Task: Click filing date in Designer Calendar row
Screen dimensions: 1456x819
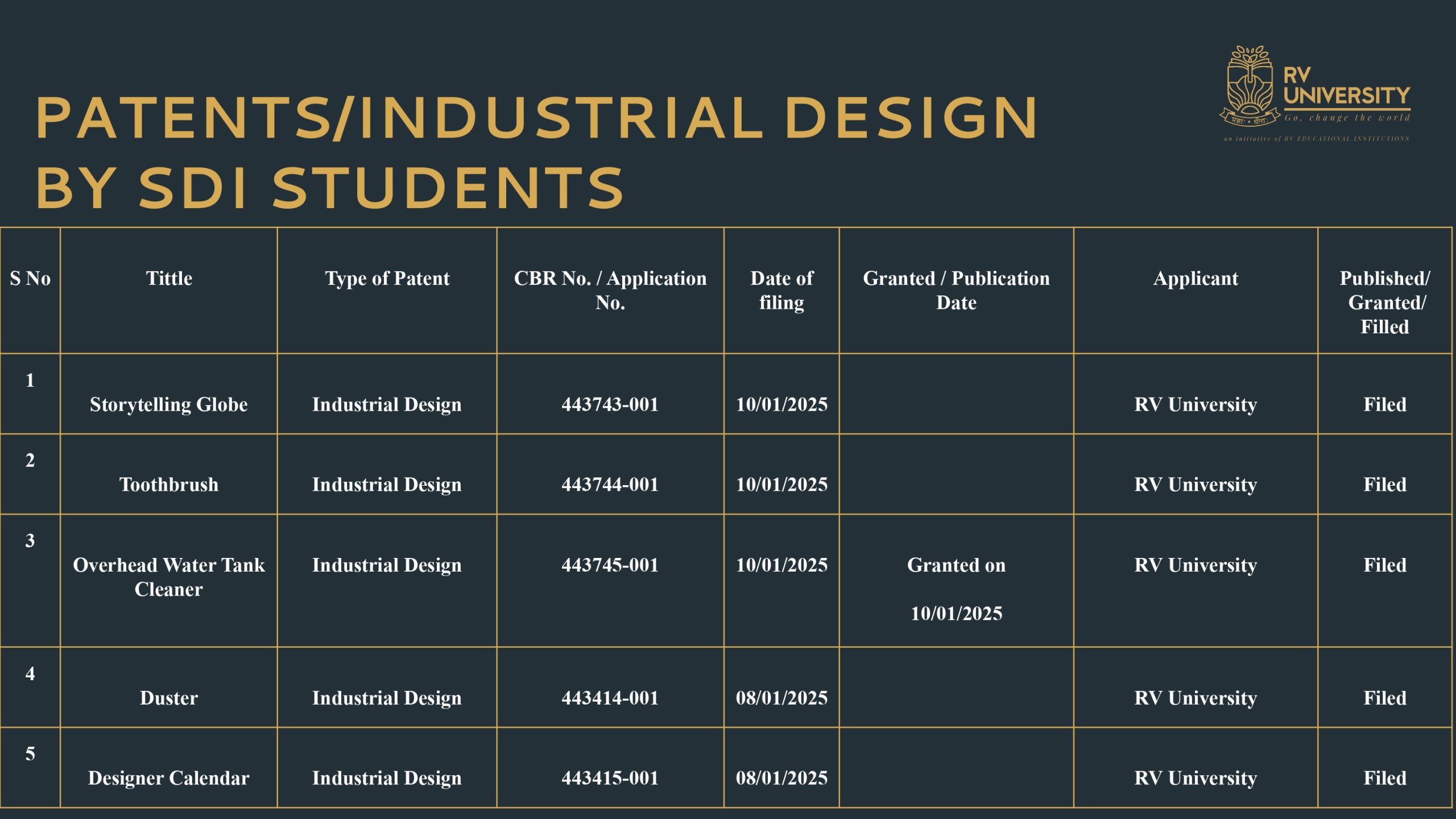Action: 781,778
